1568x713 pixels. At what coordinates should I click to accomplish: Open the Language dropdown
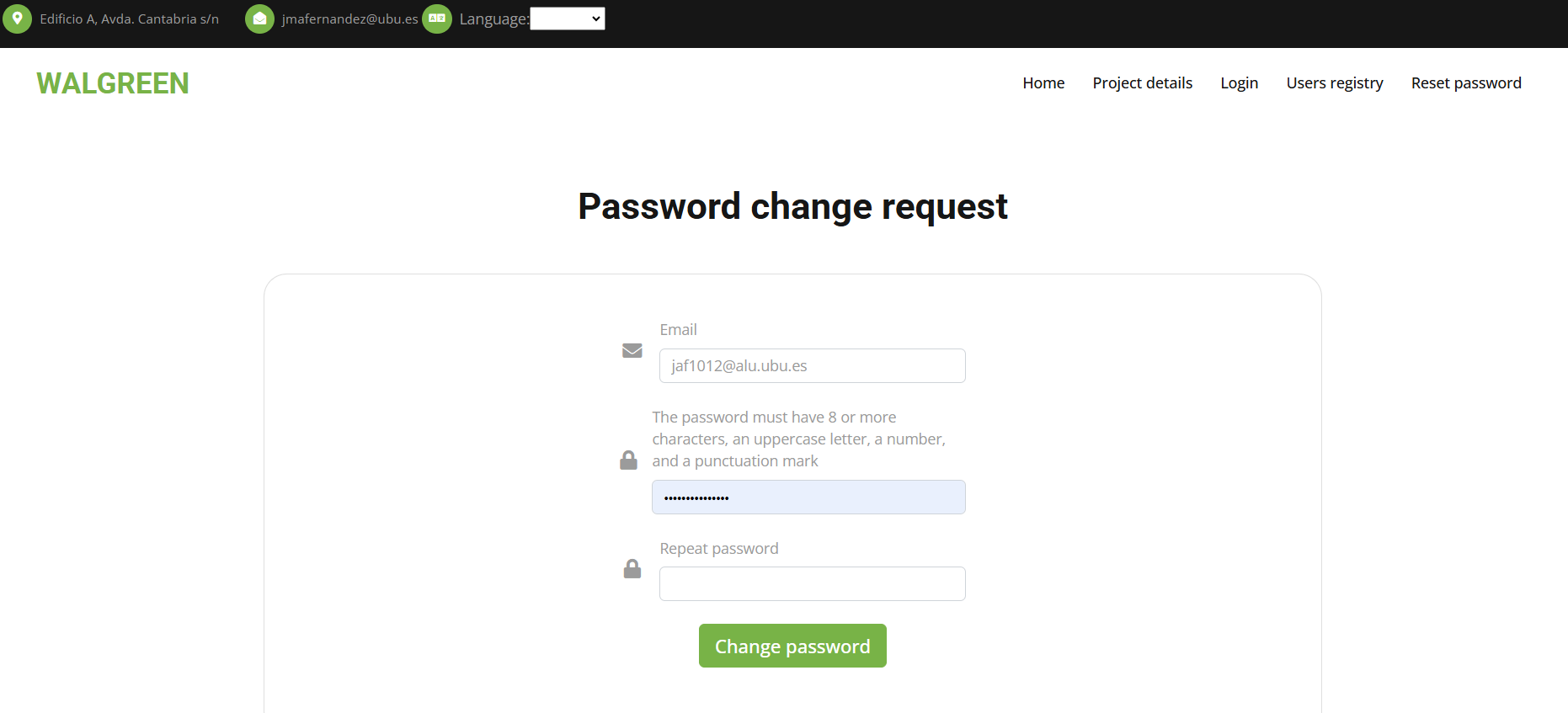tap(568, 19)
